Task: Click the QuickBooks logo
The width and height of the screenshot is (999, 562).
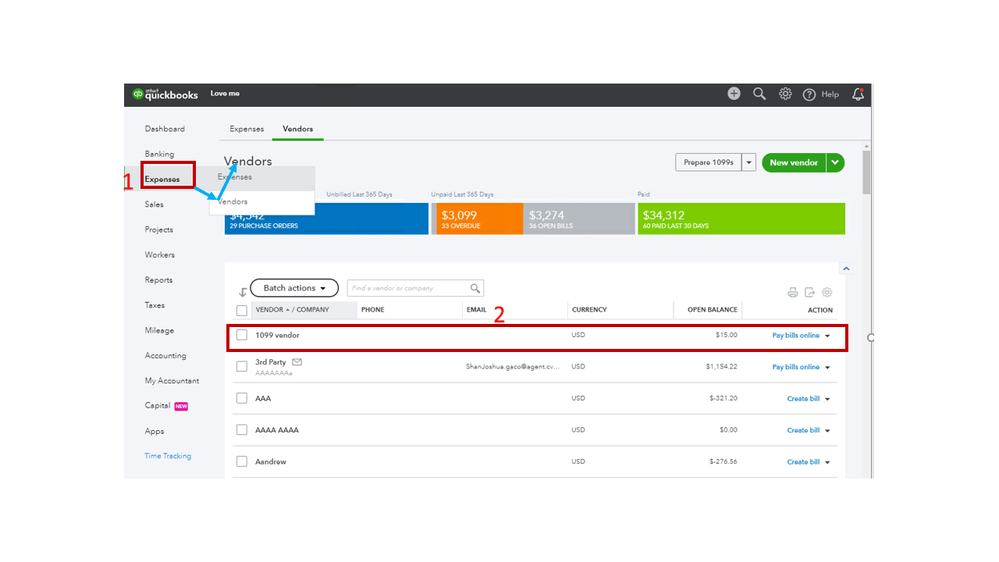Action: pos(165,94)
